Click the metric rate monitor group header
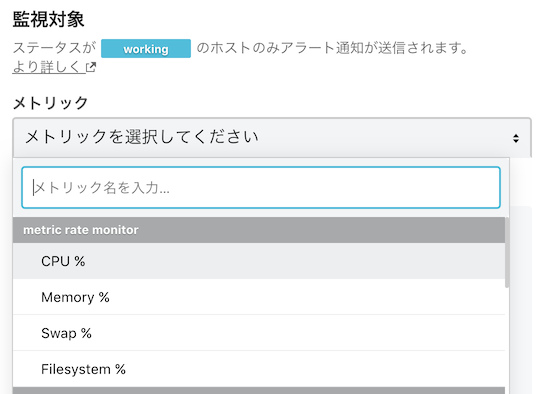Image resolution: width=547 pixels, height=394 pixels. (x=259, y=230)
